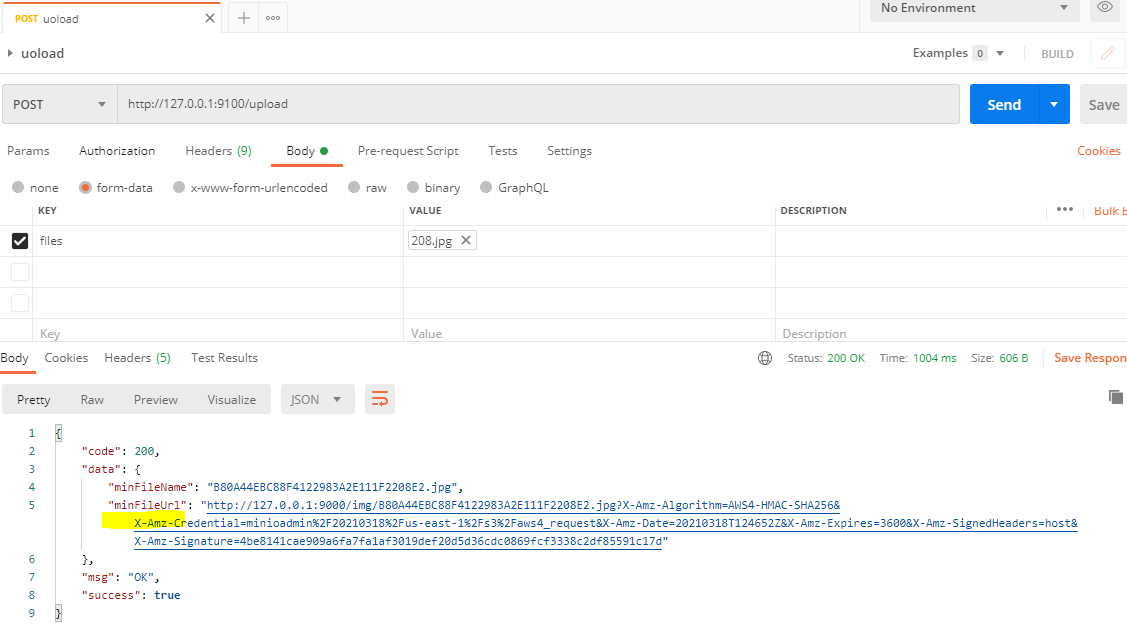Screen dimensions: 1127x639
Task: Open the Test Results tab in the response
Action: [x=224, y=357]
